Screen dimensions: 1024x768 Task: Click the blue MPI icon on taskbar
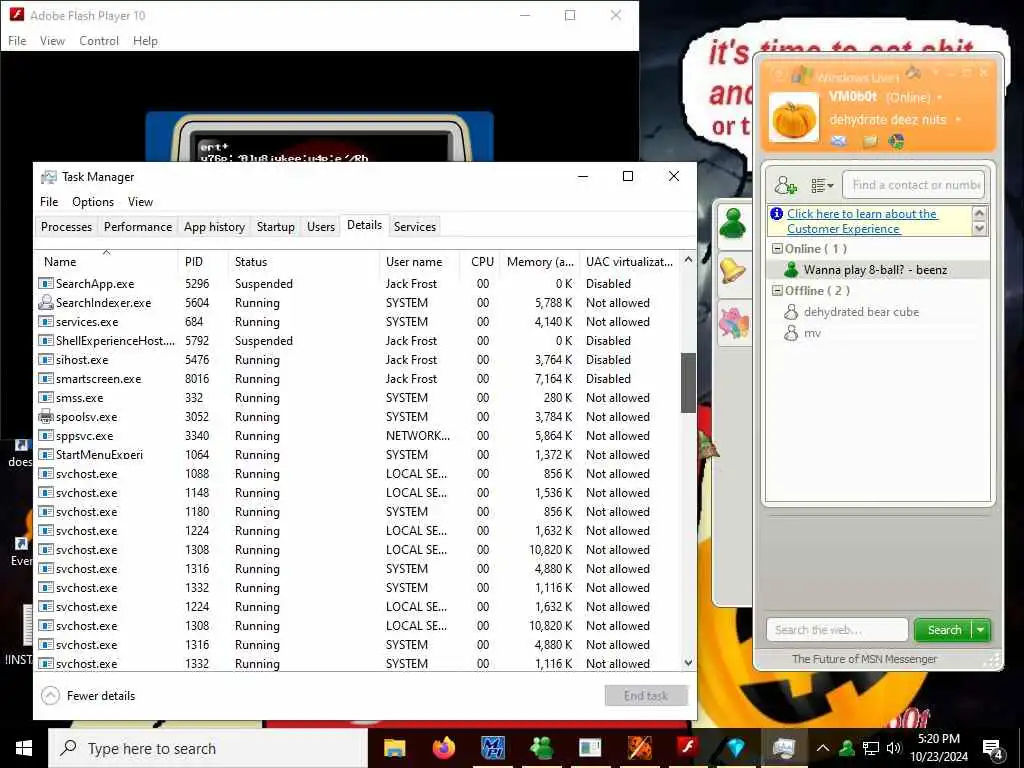492,748
